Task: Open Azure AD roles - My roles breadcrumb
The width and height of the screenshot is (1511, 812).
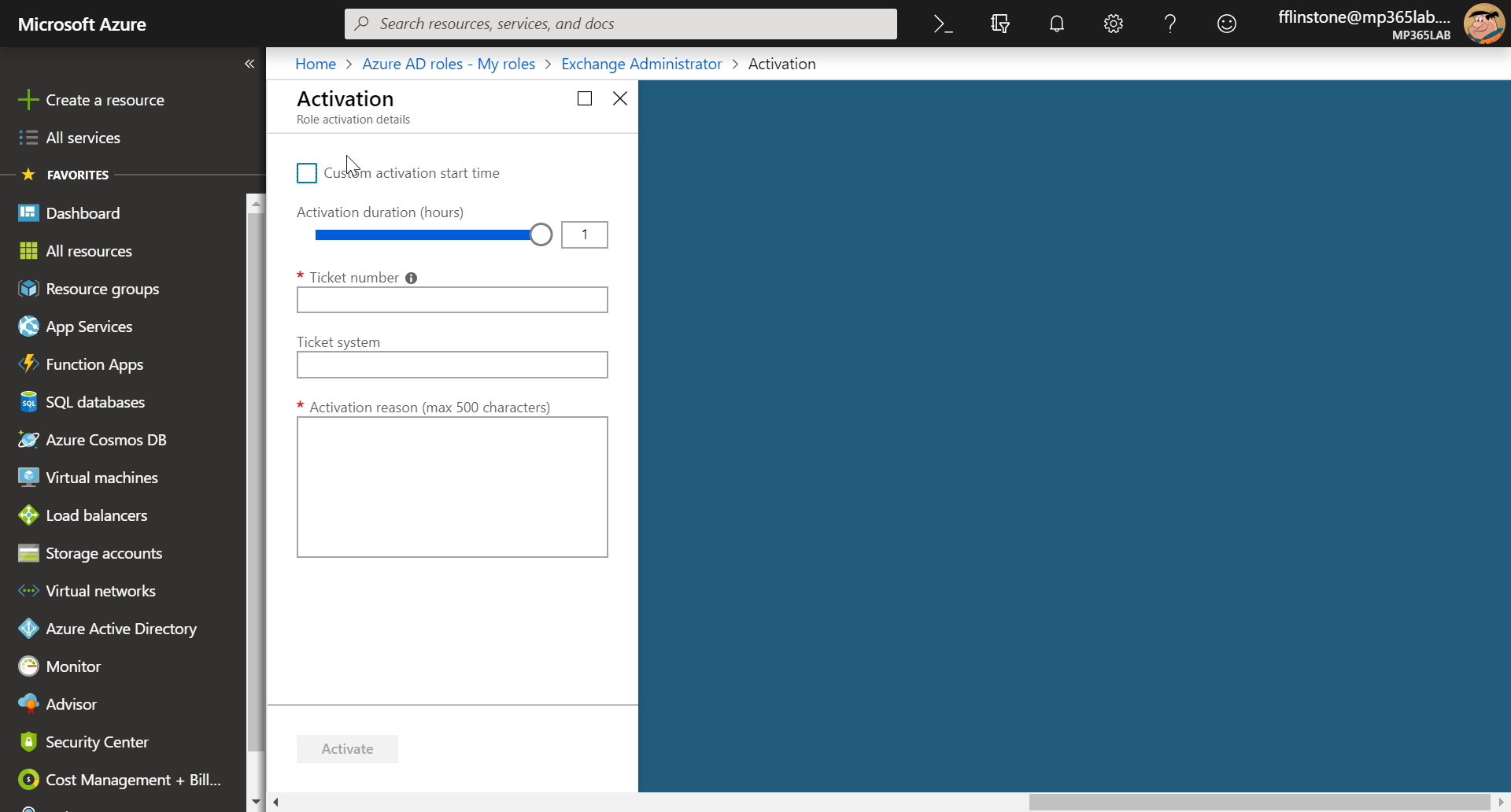Action: [x=449, y=64]
